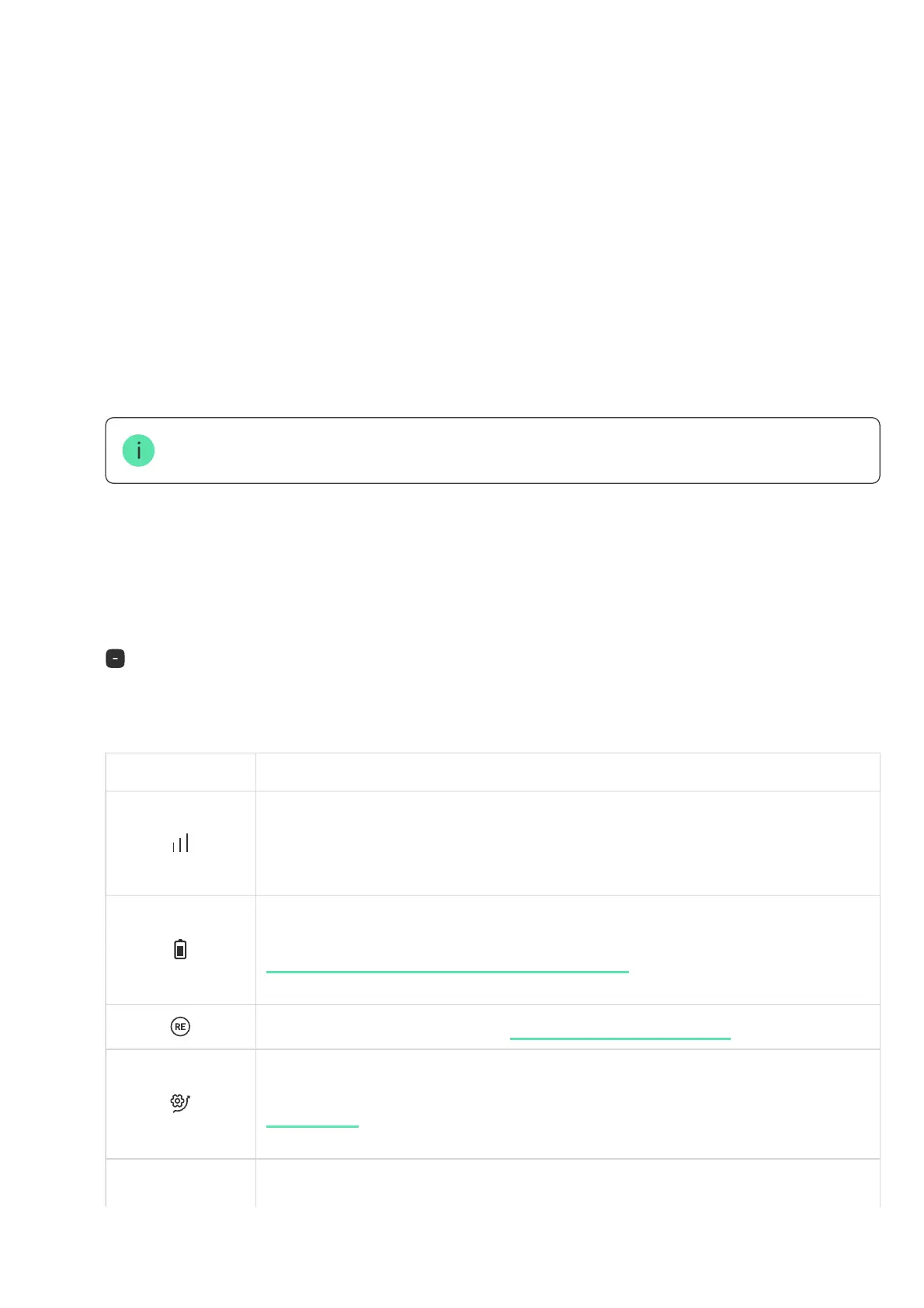
Task: Open the short green link in gear row
Action: pos(312,1125)
